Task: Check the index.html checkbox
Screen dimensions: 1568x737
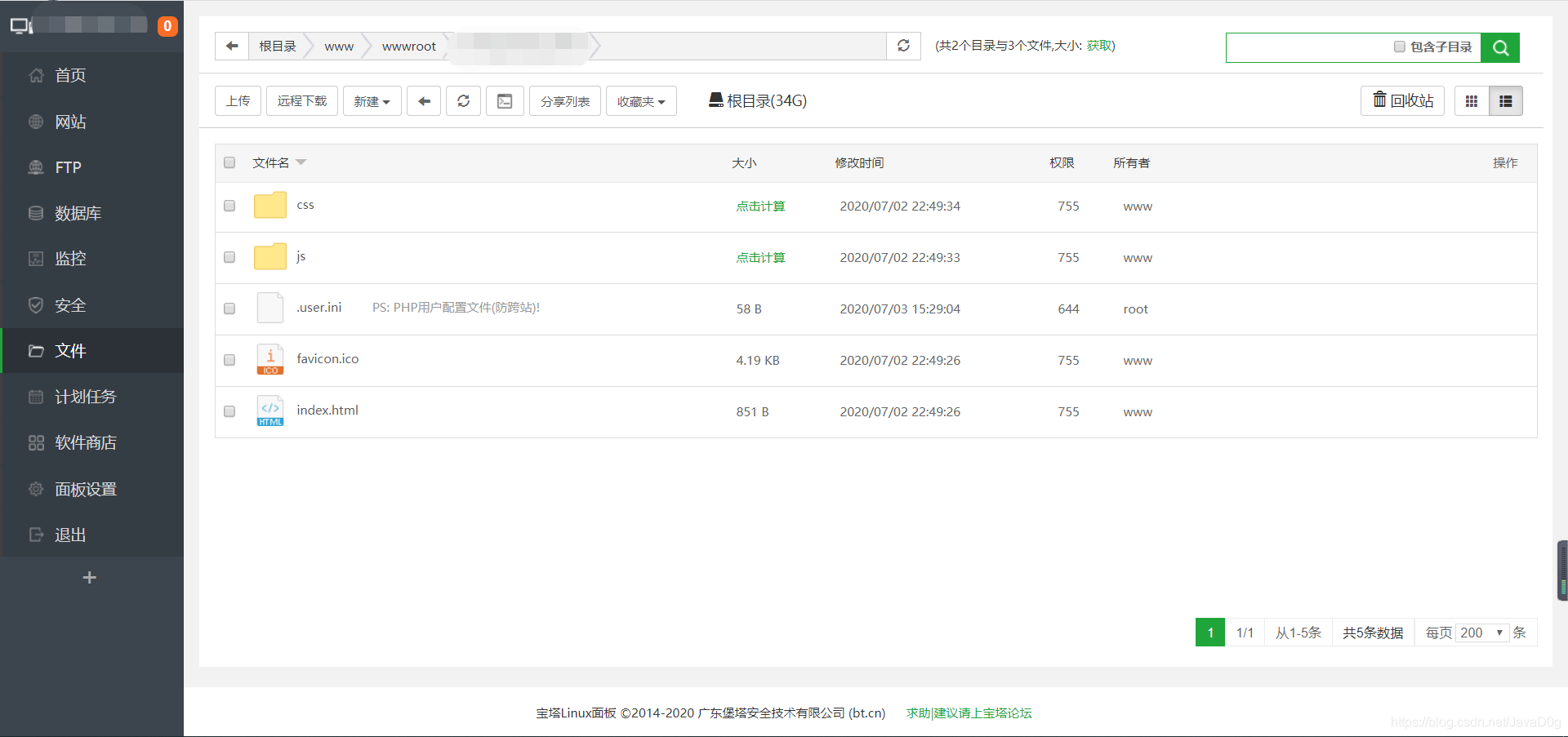Action: (x=229, y=411)
